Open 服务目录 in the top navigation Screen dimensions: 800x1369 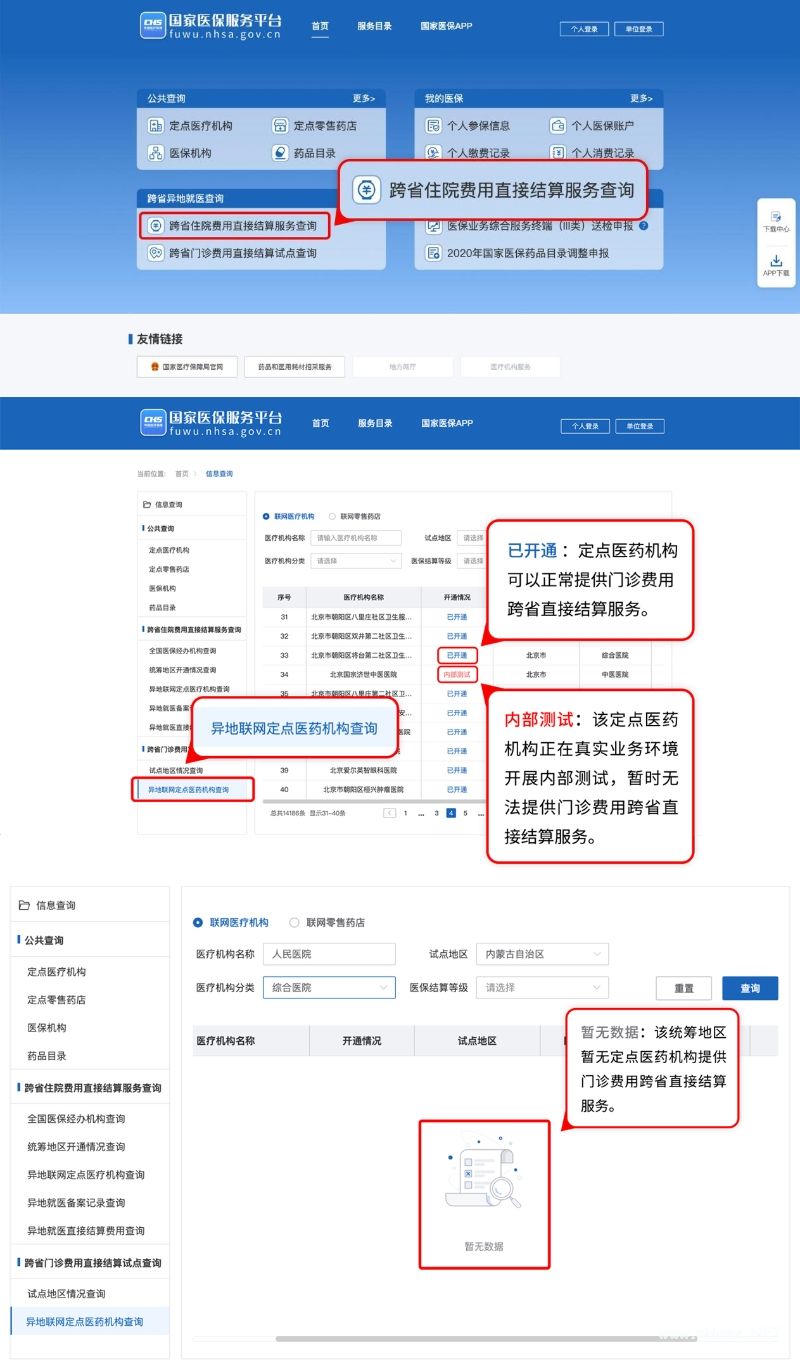click(x=374, y=26)
